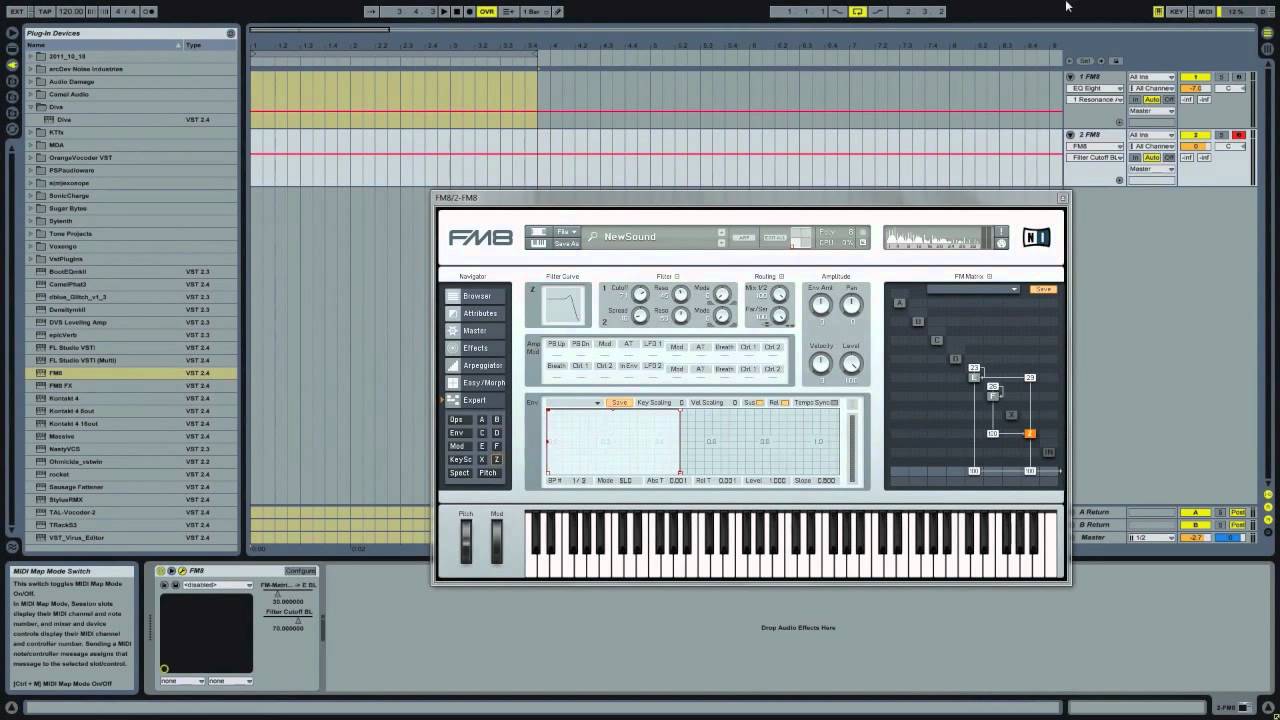
Task: Select the highlighted plug-in device browser icon
Action: point(12,65)
